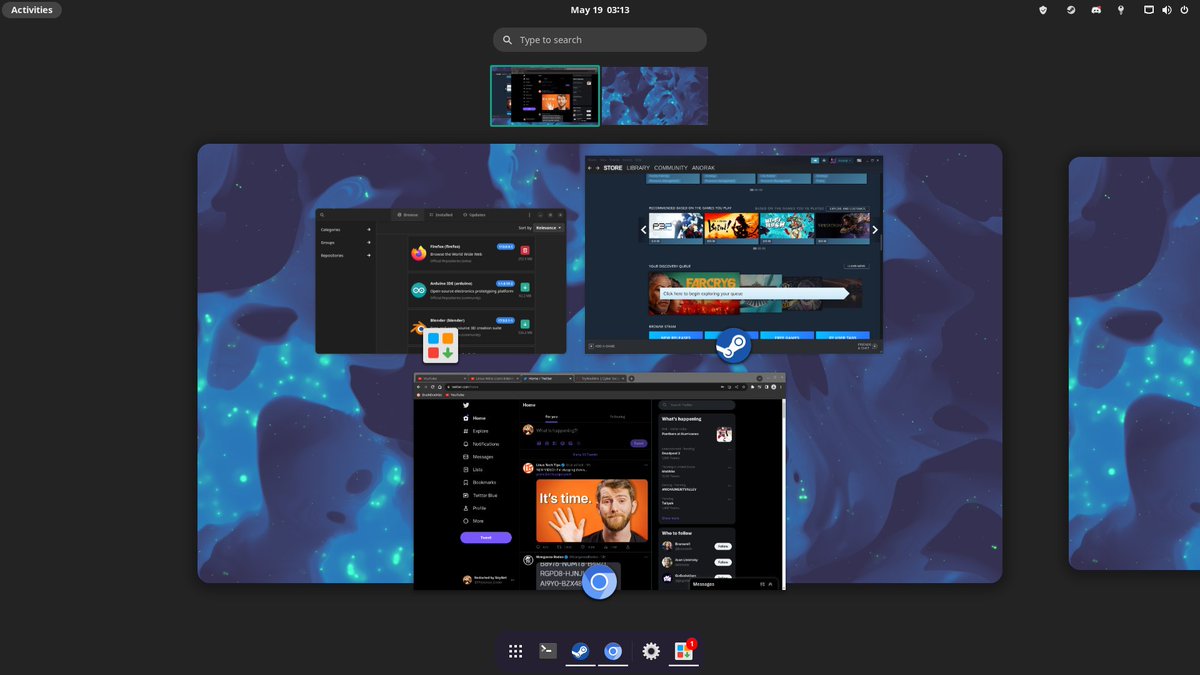Open the Sort by Relevance dropdown

548,227
